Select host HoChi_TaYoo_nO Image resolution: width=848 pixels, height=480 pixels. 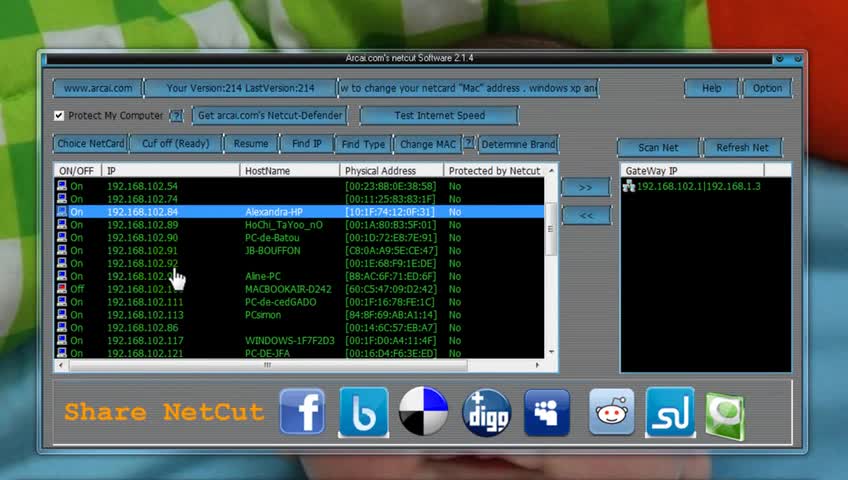coord(284,224)
